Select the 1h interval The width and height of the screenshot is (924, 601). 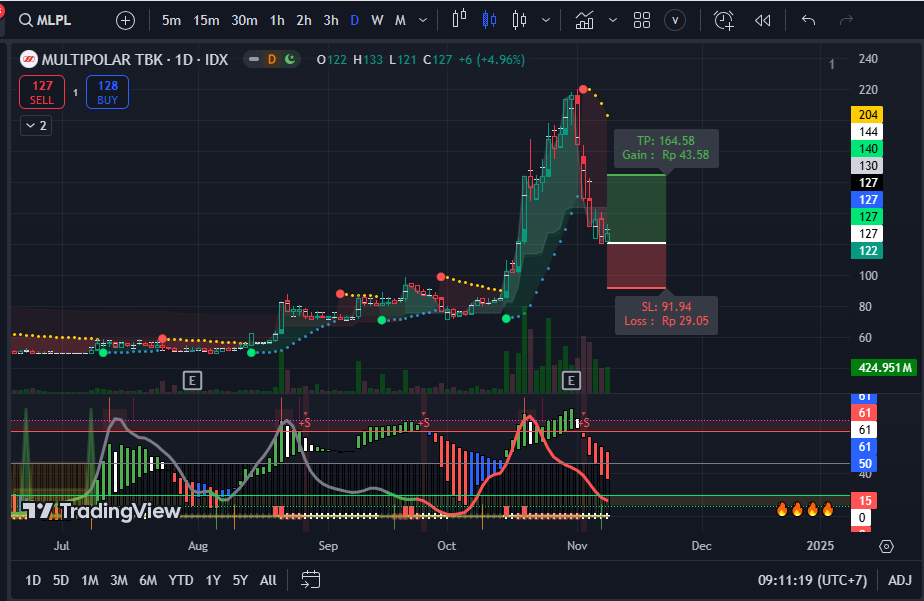tap(277, 21)
